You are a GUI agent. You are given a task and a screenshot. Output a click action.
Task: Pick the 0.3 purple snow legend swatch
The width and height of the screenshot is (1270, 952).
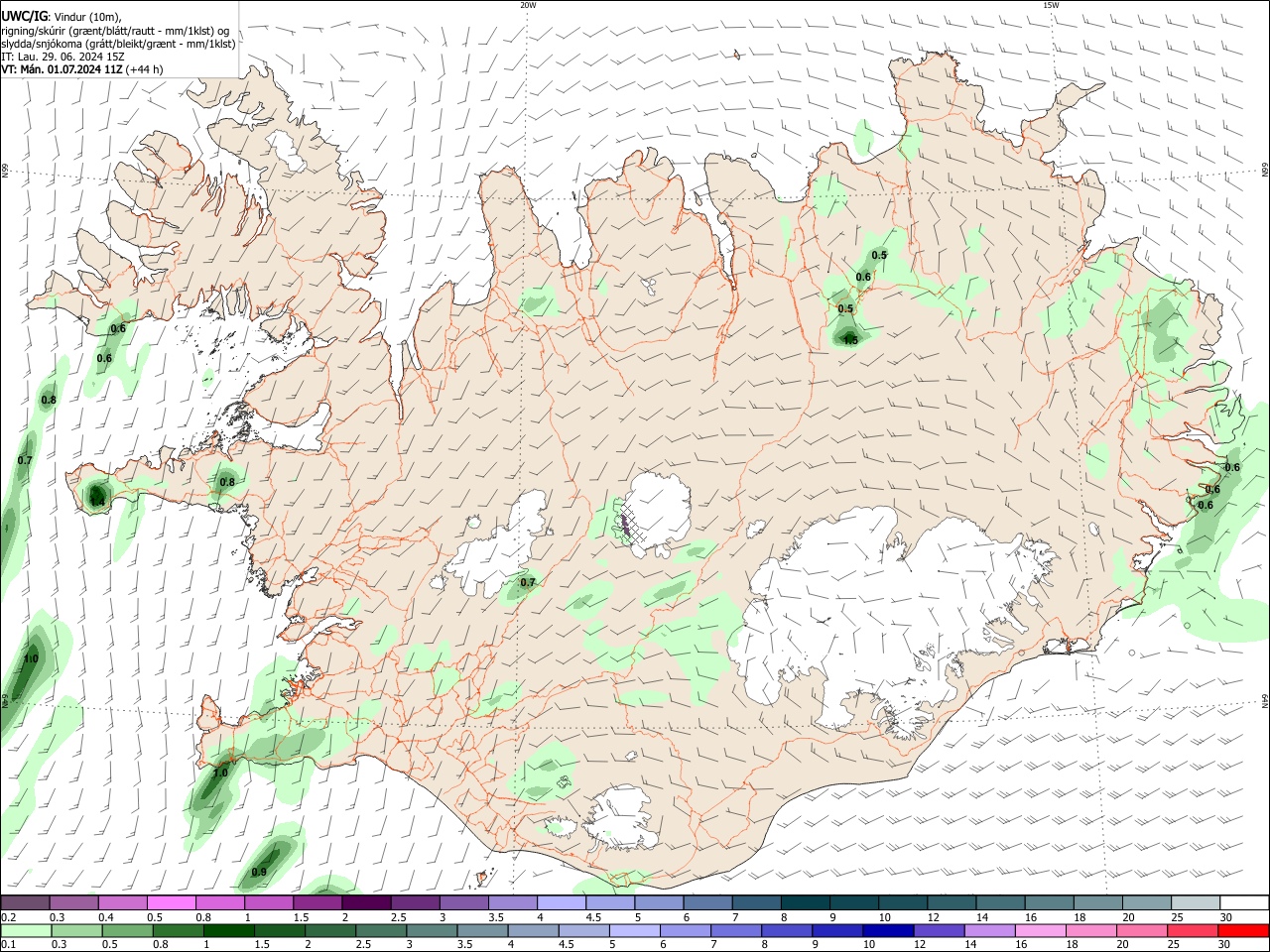73,902
